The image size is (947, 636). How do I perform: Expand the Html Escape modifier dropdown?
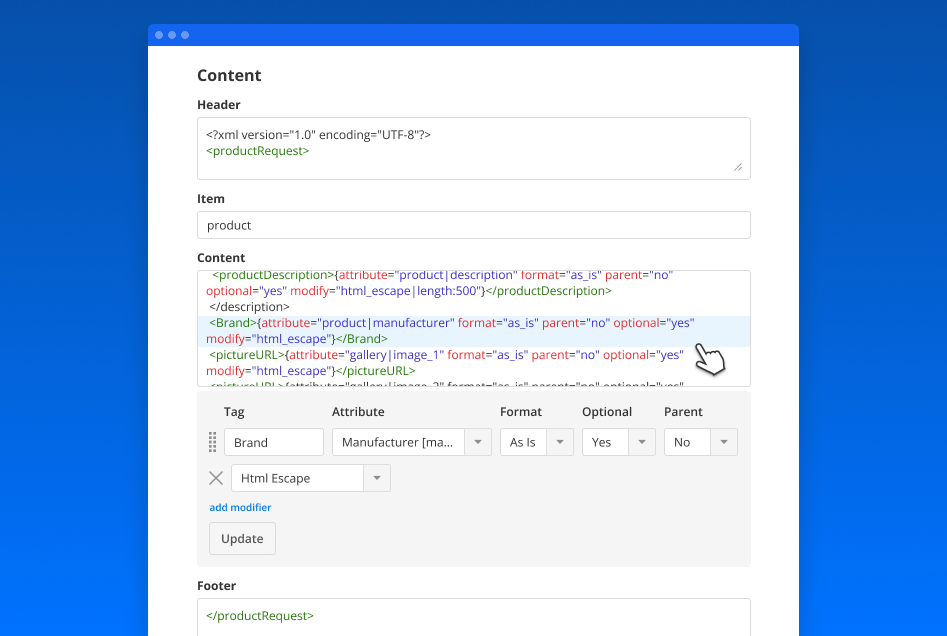[x=377, y=477]
